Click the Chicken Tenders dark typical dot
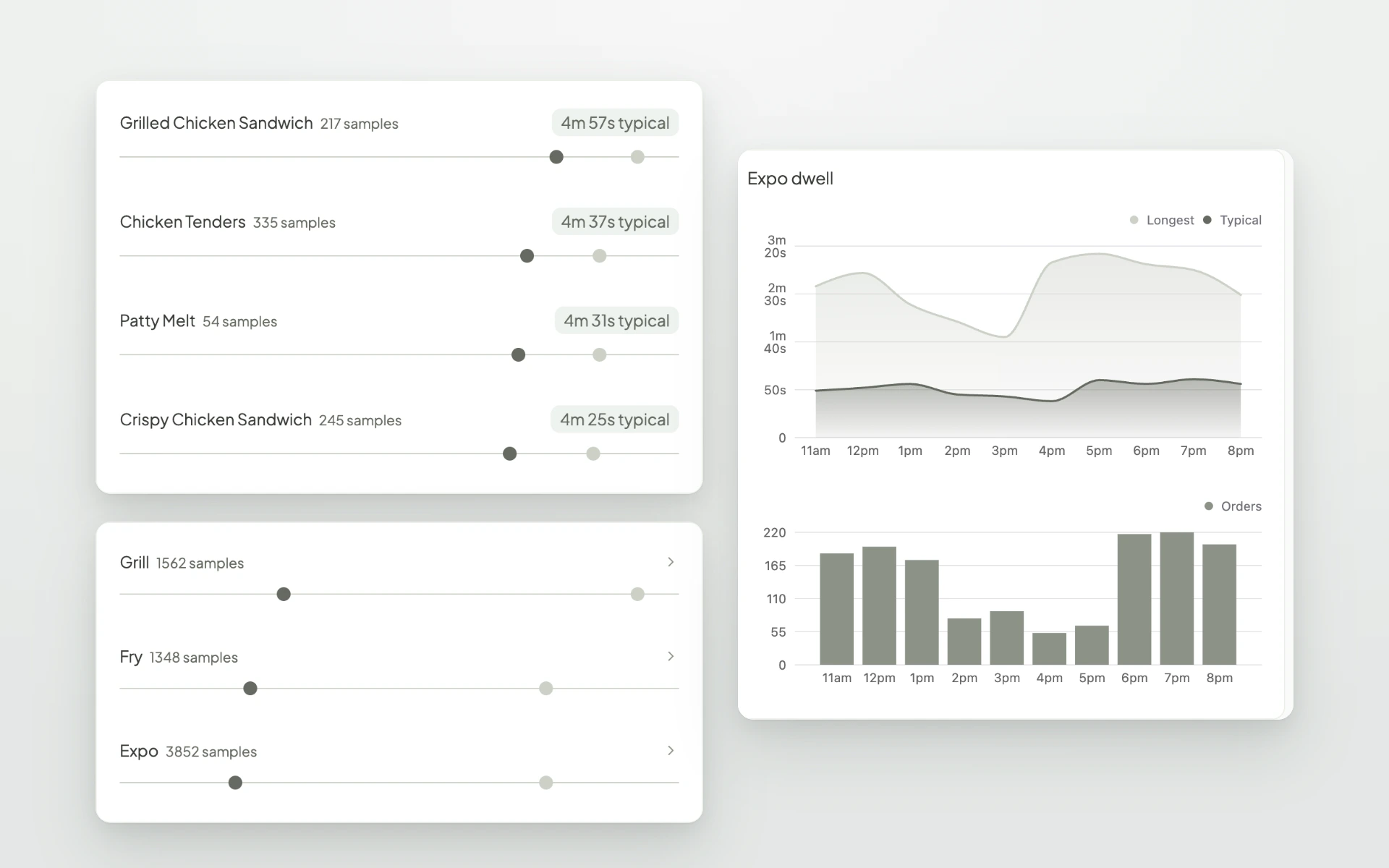Screen dimensions: 1389x868 click(527, 256)
